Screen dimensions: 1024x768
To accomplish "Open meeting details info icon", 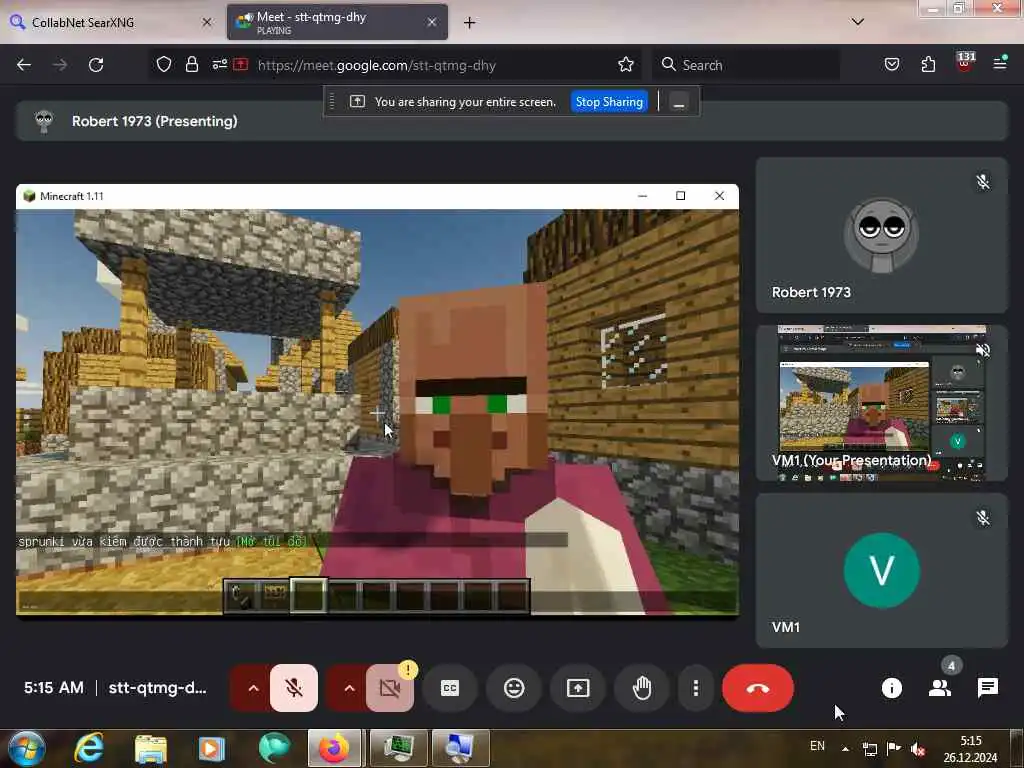I will click(891, 688).
